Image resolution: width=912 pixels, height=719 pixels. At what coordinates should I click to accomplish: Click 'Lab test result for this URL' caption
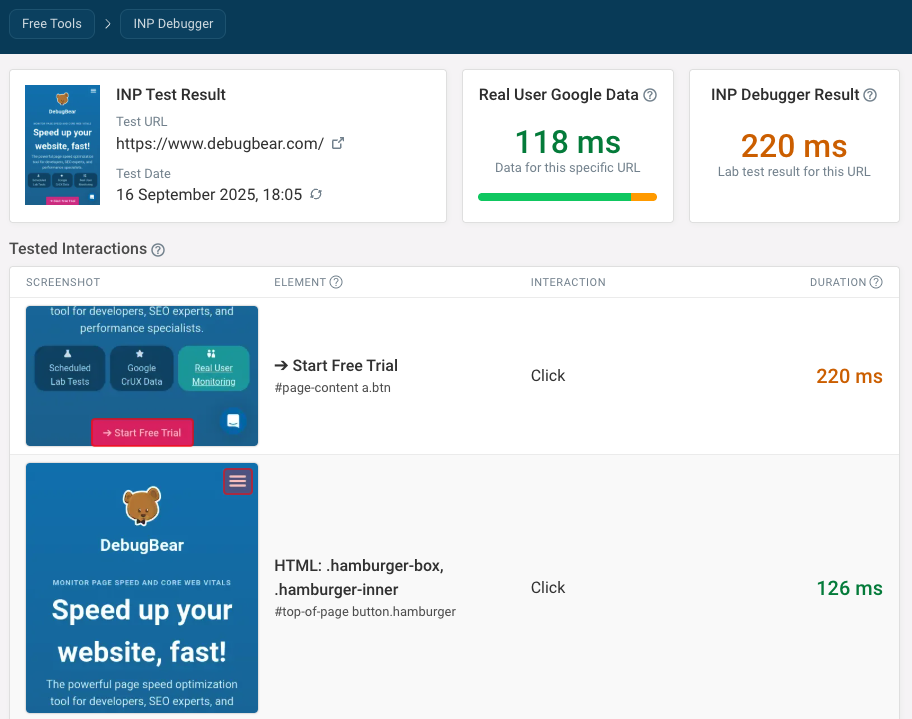tap(794, 172)
